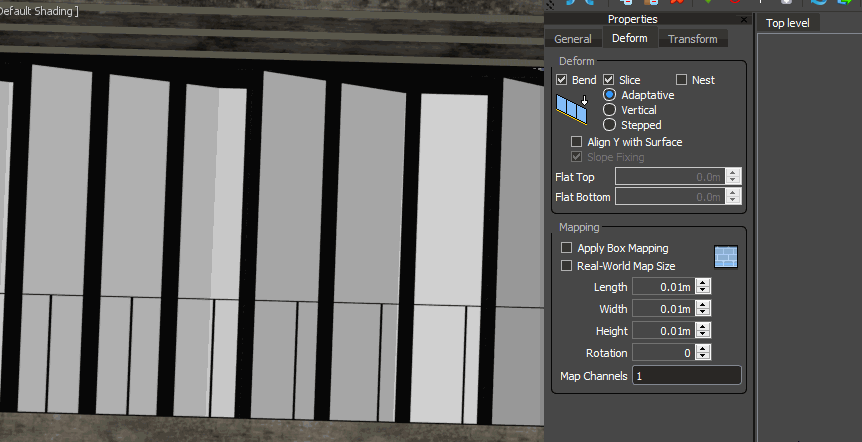Uncheck the Bend checkbox
862x442 pixels.
(562, 80)
